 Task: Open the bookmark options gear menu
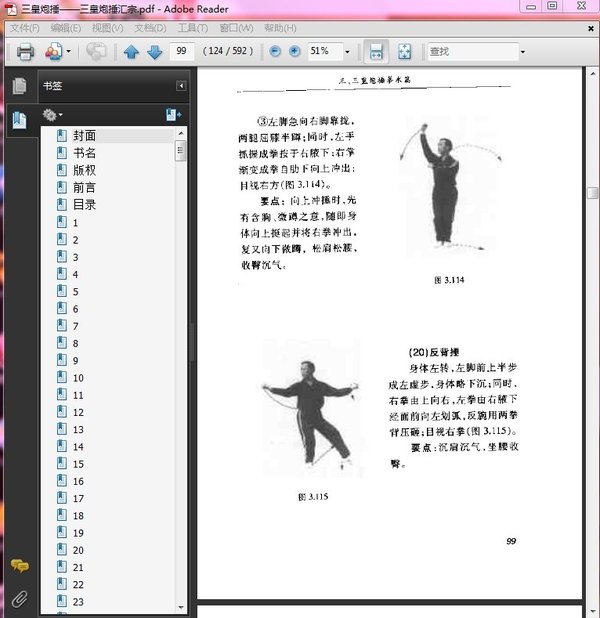(x=53, y=116)
